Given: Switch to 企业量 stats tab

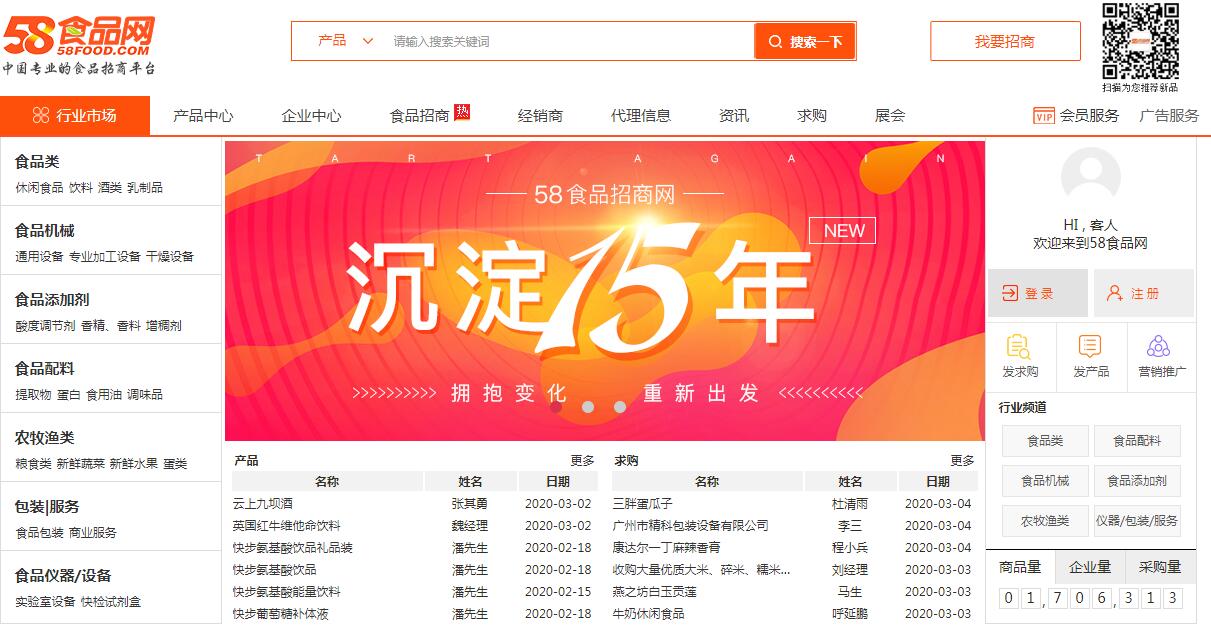Looking at the screenshot, I should (x=1090, y=566).
